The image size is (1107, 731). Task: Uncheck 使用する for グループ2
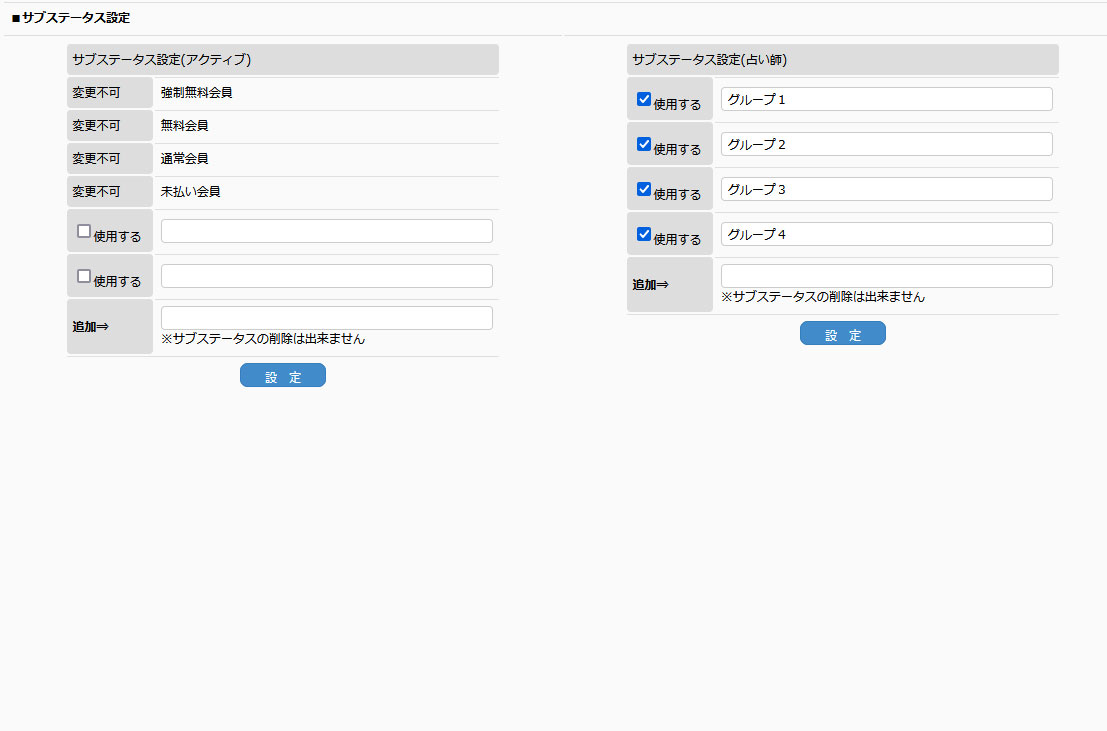[644, 144]
